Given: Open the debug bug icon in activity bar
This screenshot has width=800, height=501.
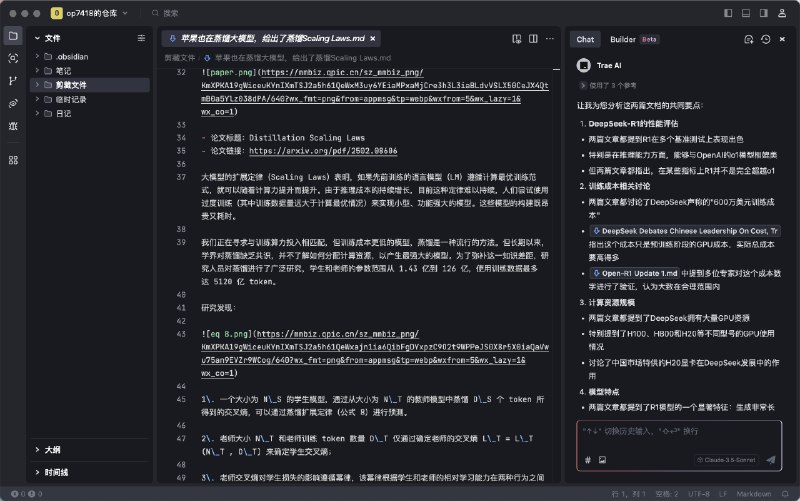Looking at the screenshot, I should pos(13,126).
